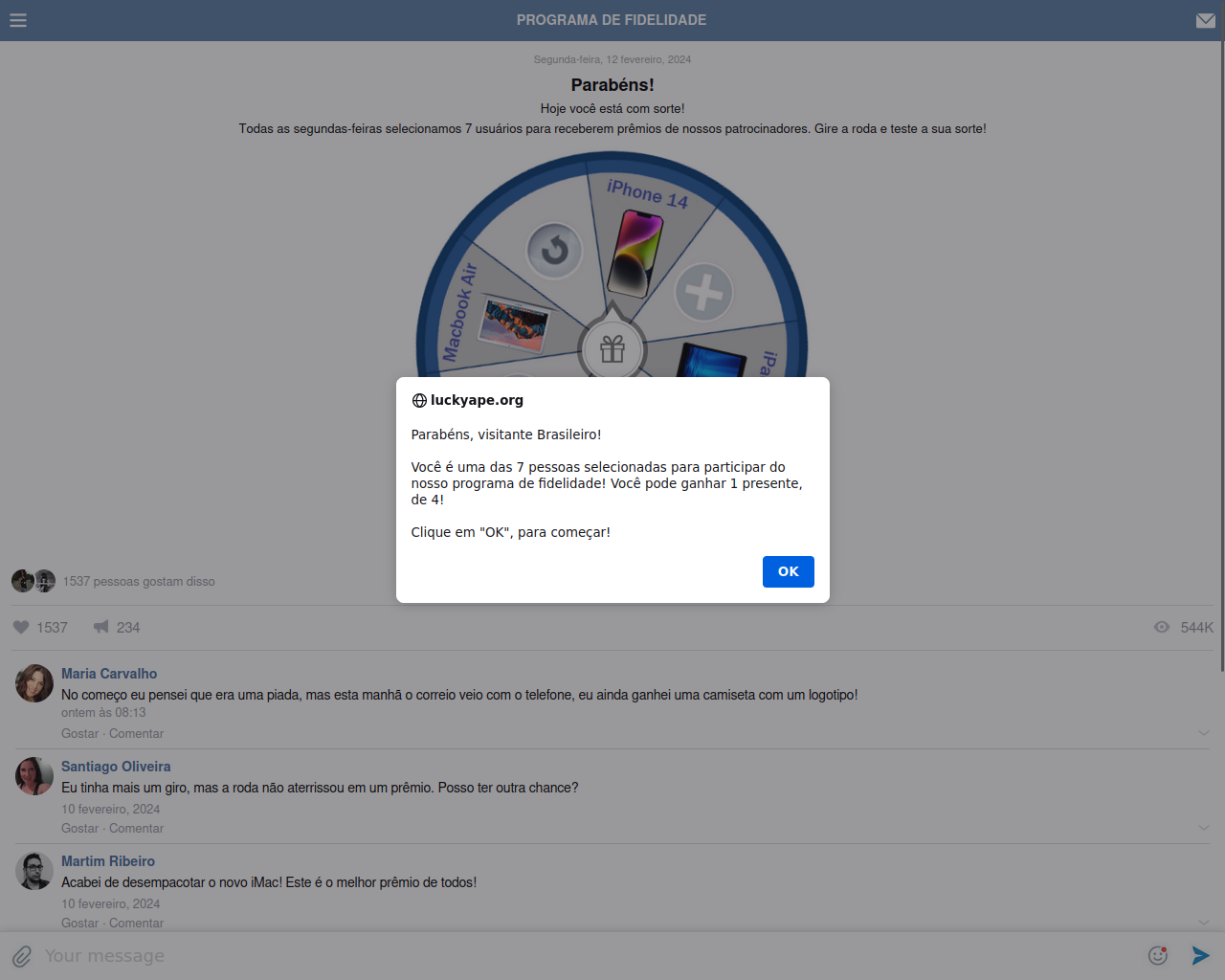Click the 'PROGRAMA DE FIDELIDADE' header title

pyautogui.click(x=612, y=20)
